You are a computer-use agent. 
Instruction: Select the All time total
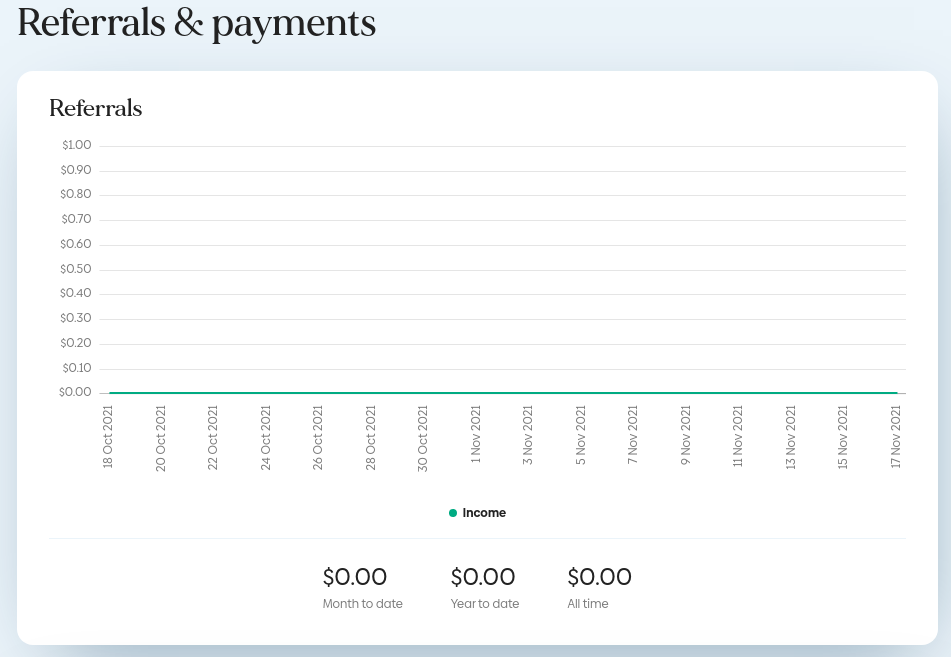pyautogui.click(x=599, y=577)
